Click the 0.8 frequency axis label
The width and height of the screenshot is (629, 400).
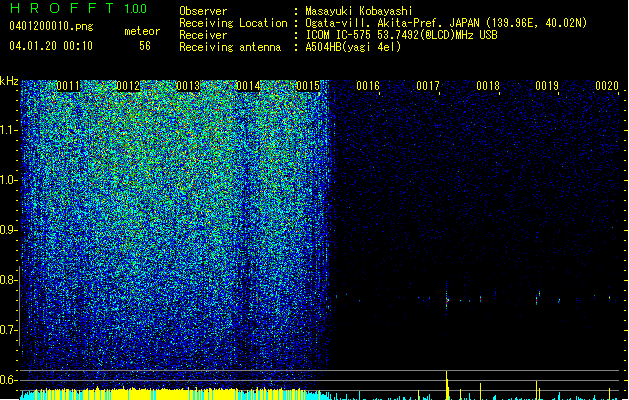tap(8, 280)
